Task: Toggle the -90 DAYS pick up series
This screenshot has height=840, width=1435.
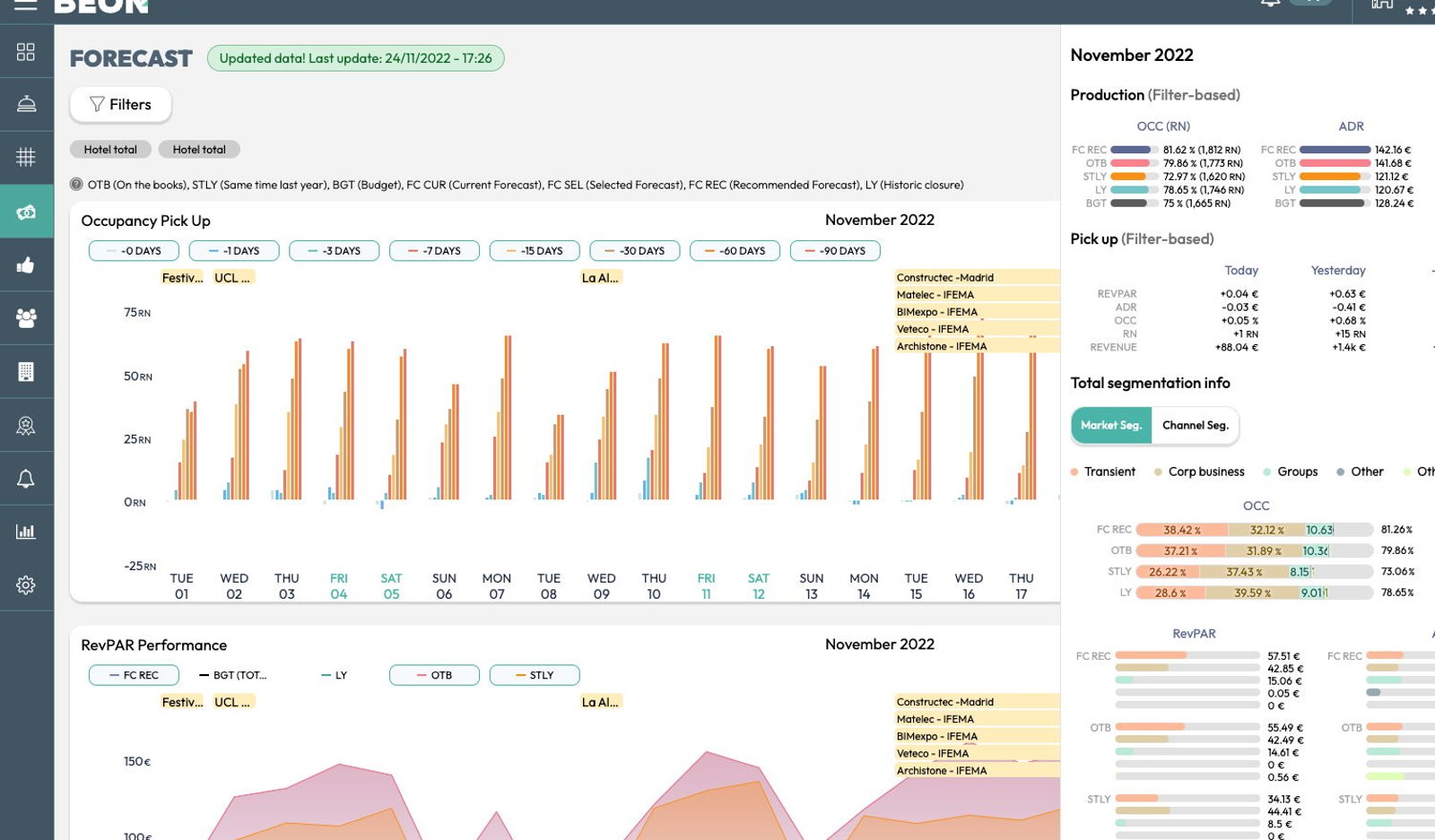Action: click(835, 251)
